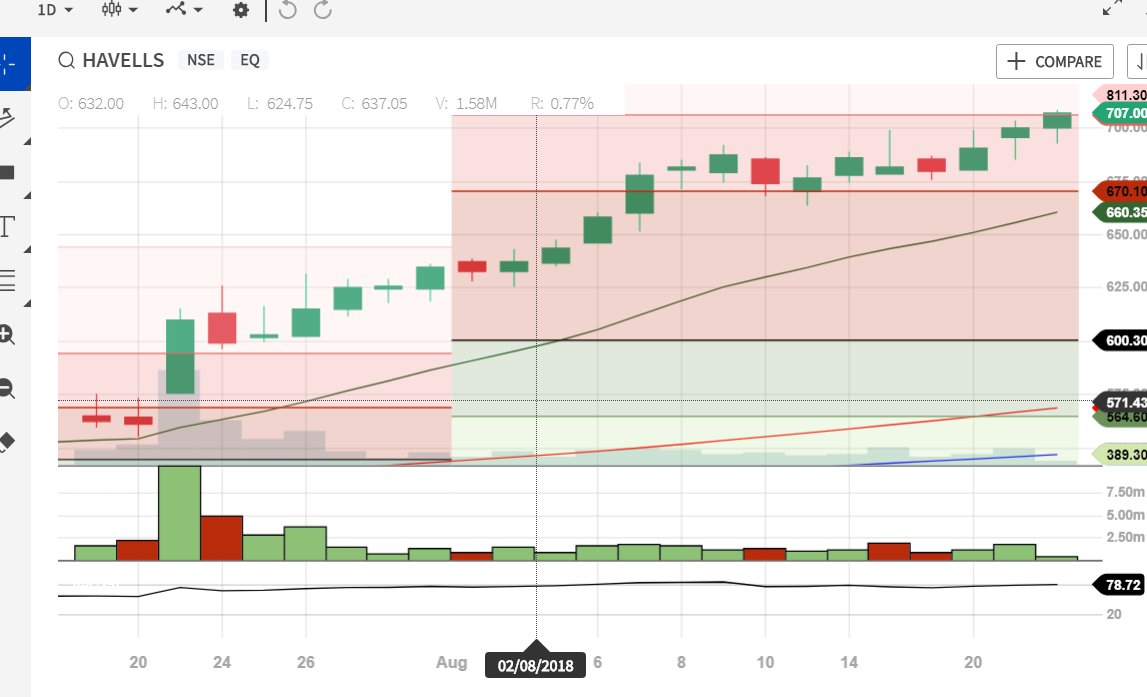Screen dimensions: 1147x697
Task: Select the text annotation tool
Action: pyautogui.click(x=7, y=226)
